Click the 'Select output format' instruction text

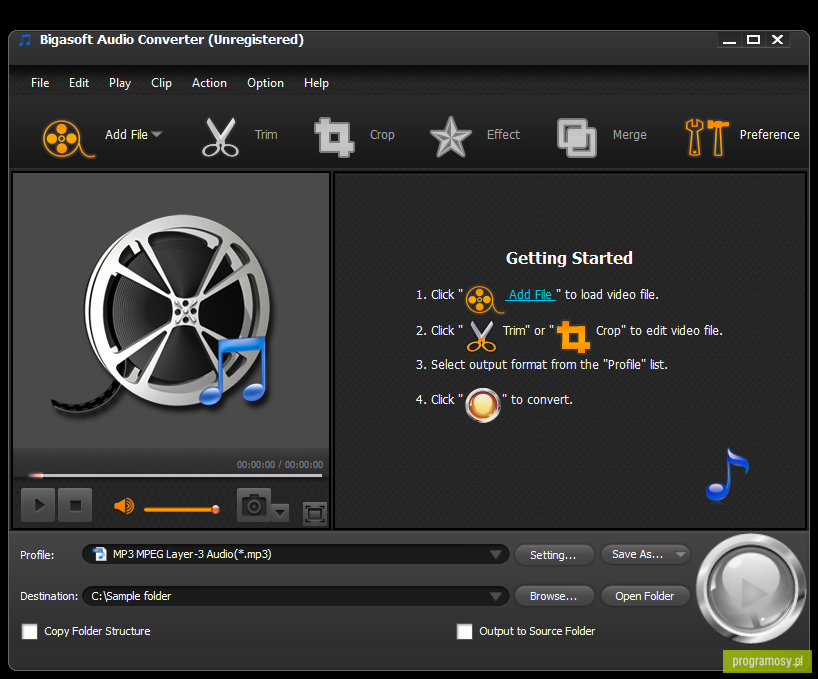(542, 365)
